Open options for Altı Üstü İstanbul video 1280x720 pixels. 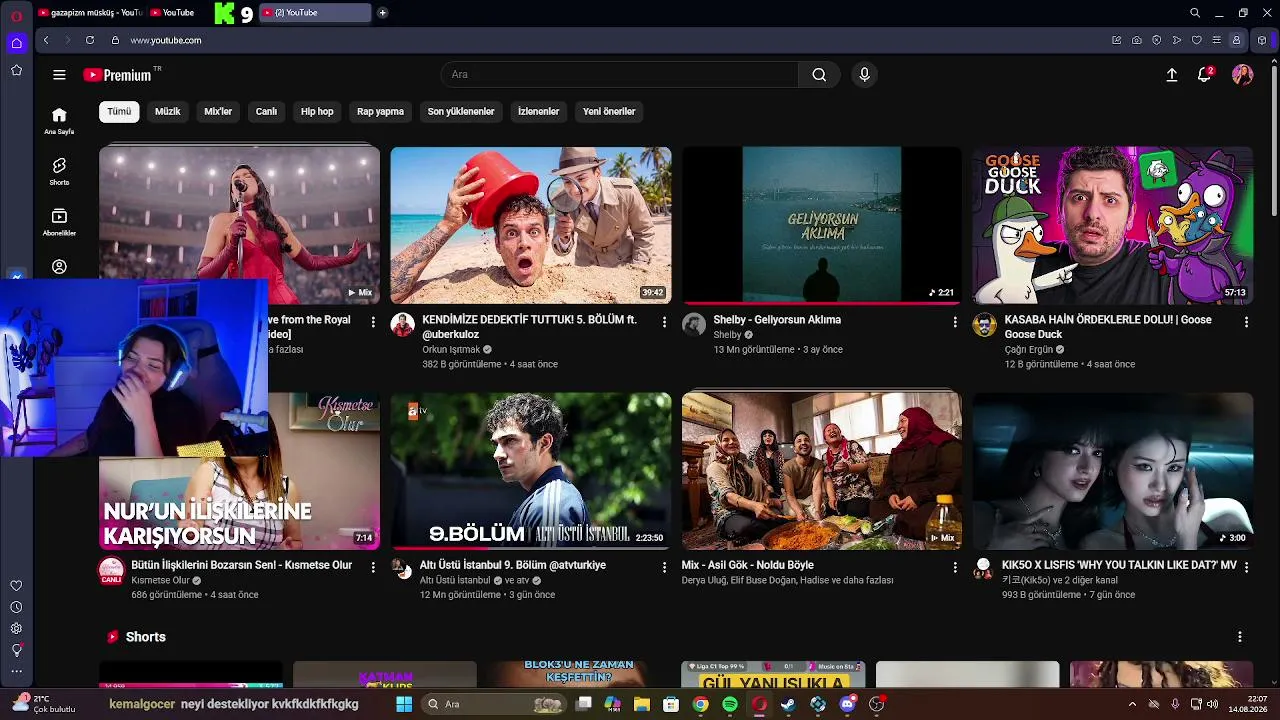point(664,567)
